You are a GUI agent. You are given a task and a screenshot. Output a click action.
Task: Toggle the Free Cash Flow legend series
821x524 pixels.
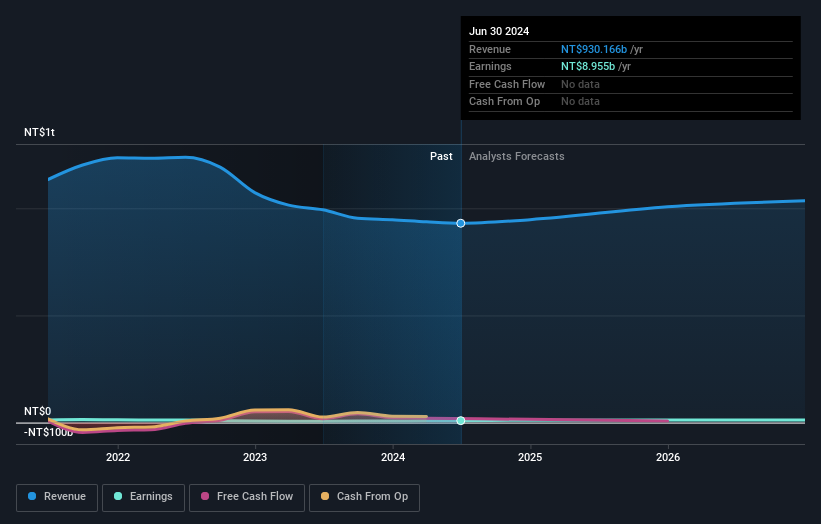[247, 497]
